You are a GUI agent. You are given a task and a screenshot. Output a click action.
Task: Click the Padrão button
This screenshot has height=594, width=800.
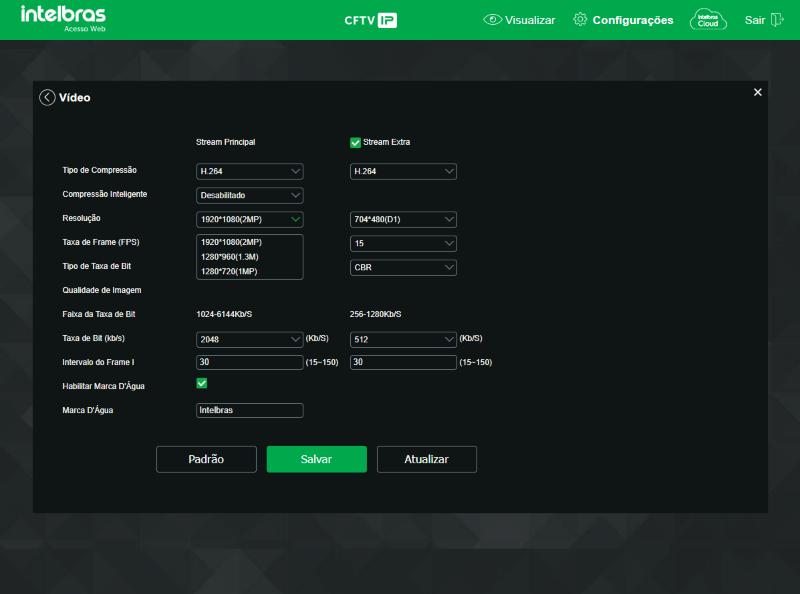click(x=206, y=459)
